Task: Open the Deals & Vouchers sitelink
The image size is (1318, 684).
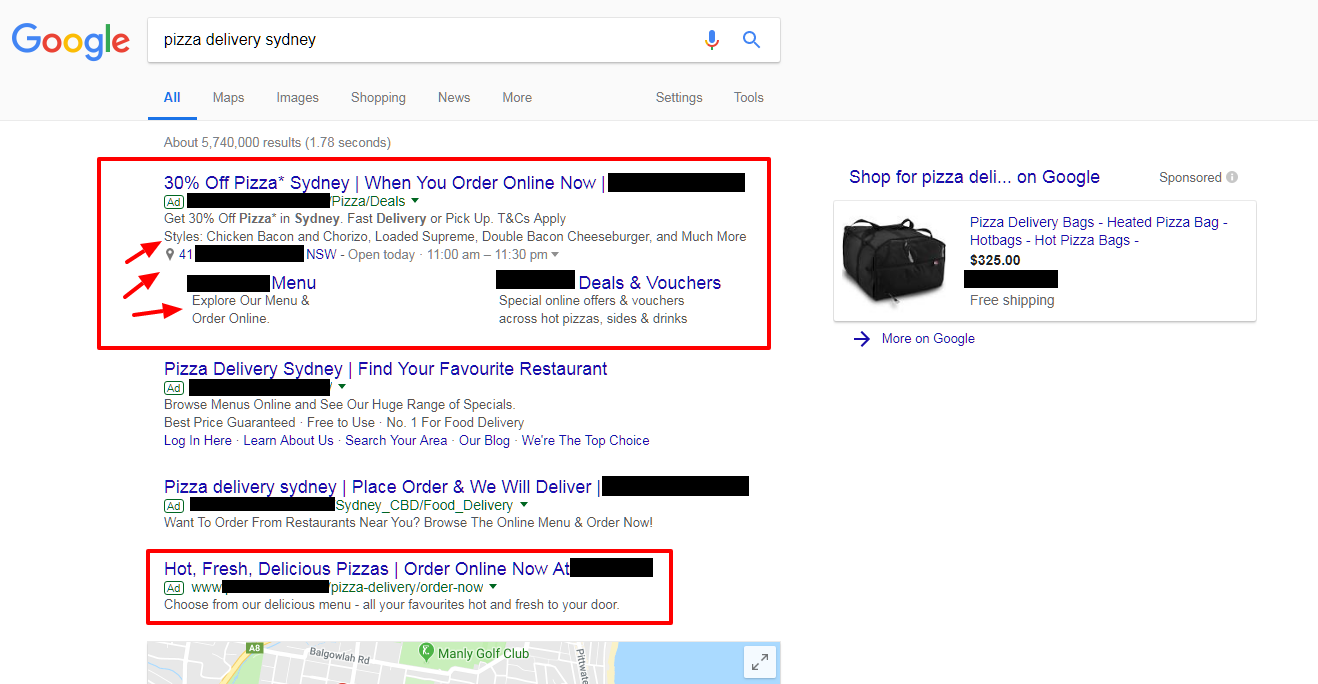Action: point(649,283)
